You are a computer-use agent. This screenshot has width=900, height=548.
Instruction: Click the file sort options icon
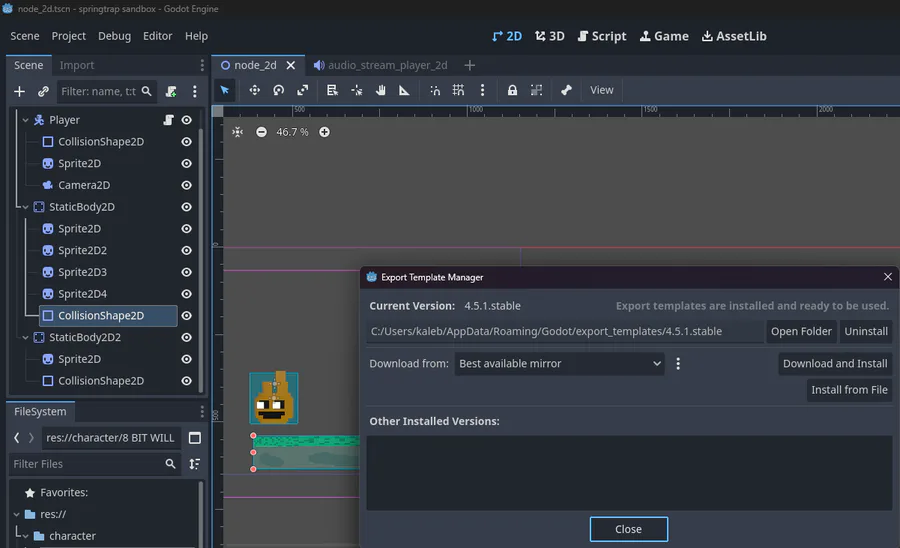pyautogui.click(x=195, y=464)
